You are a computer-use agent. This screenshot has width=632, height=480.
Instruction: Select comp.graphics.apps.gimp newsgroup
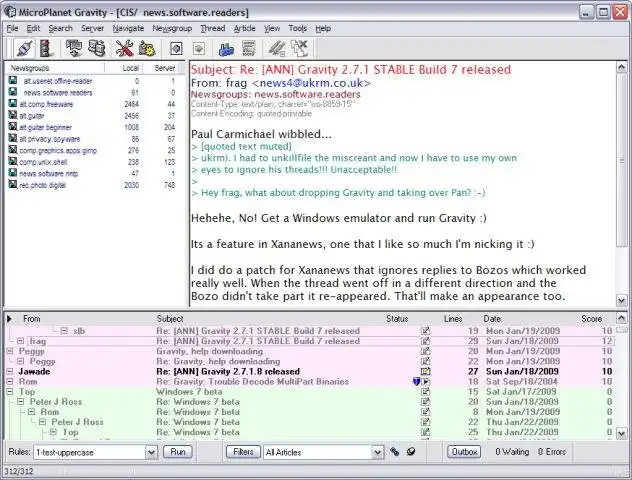(x=58, y=150)
